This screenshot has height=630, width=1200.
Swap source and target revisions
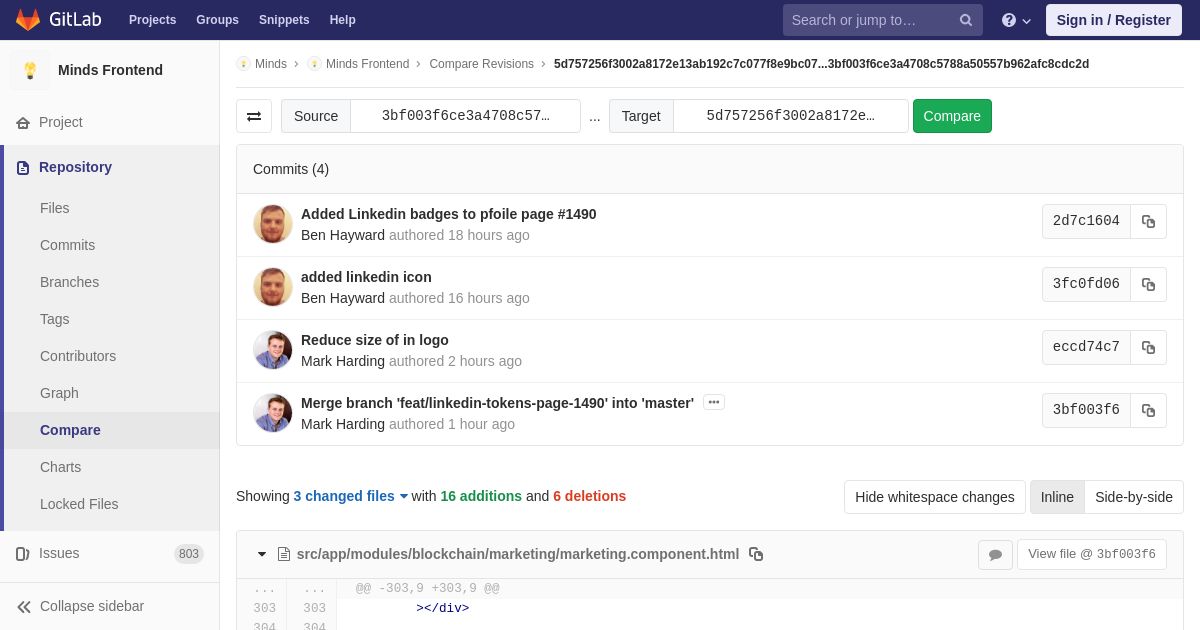pyautogui.click(x=254, y=116)
